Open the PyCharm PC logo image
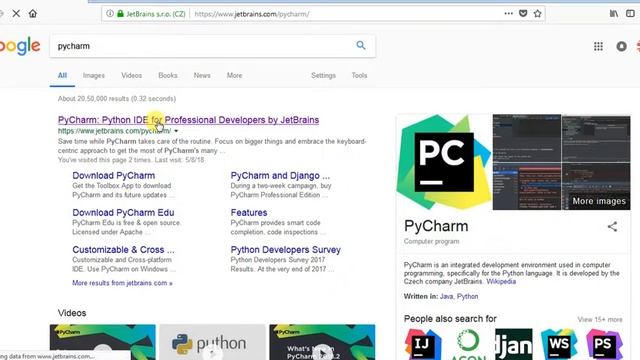The height and width of the screenshot is (360, 640). [444, 162]
